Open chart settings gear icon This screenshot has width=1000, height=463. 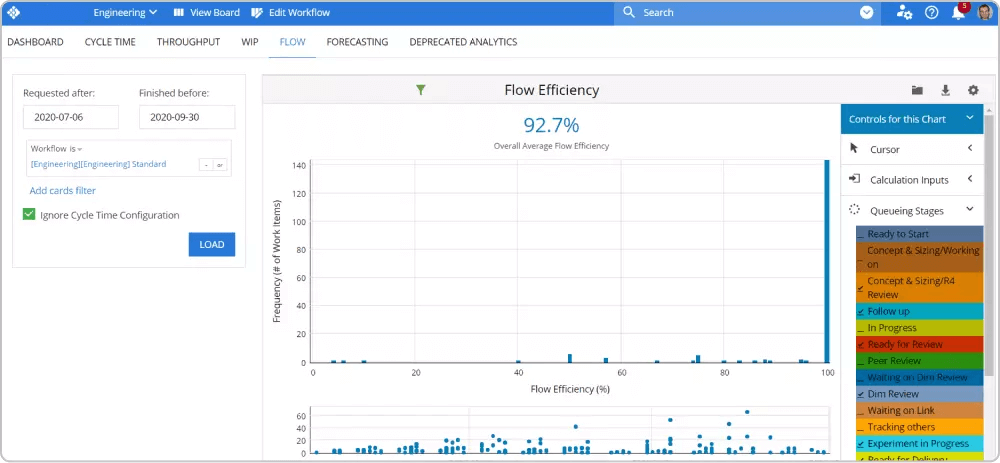point(973,90)
